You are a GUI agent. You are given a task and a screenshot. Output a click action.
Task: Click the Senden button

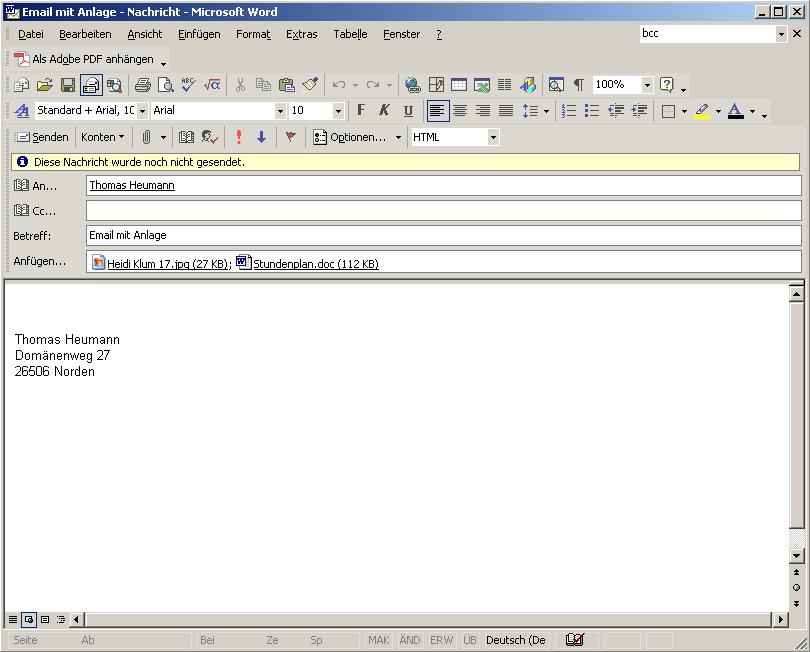[42, 137]
